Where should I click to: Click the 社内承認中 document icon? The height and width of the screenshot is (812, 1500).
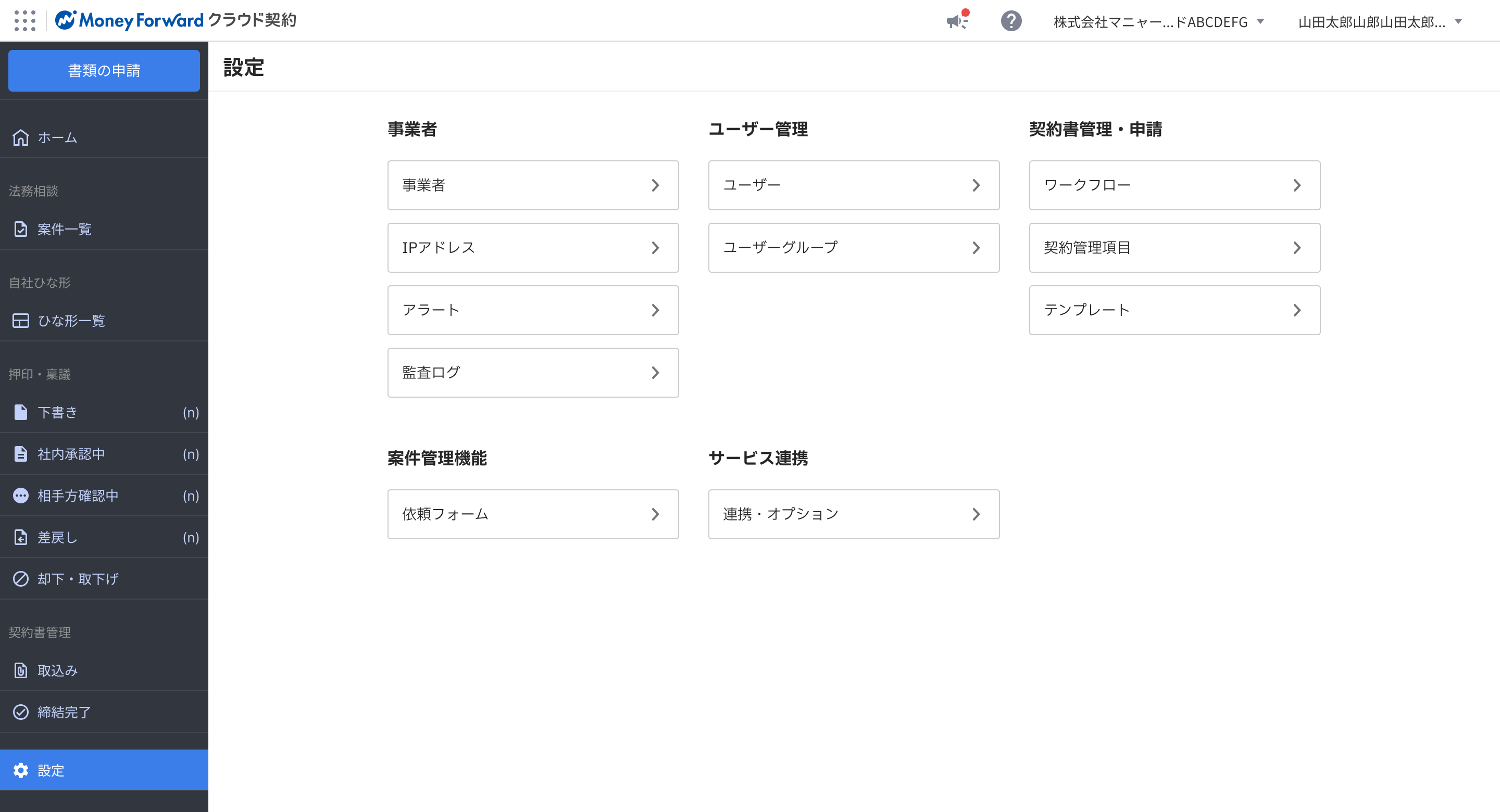(x=21, y=454)
